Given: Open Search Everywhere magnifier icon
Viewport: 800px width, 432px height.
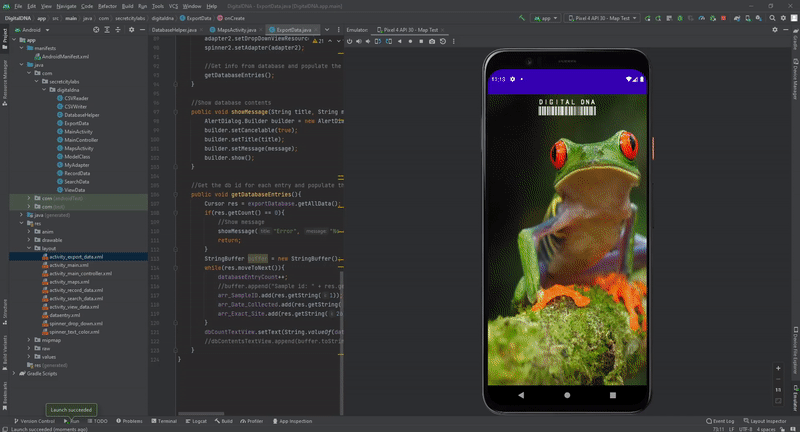Looking at the screenshot, I should pyautogui.click(x=772, y=18).
